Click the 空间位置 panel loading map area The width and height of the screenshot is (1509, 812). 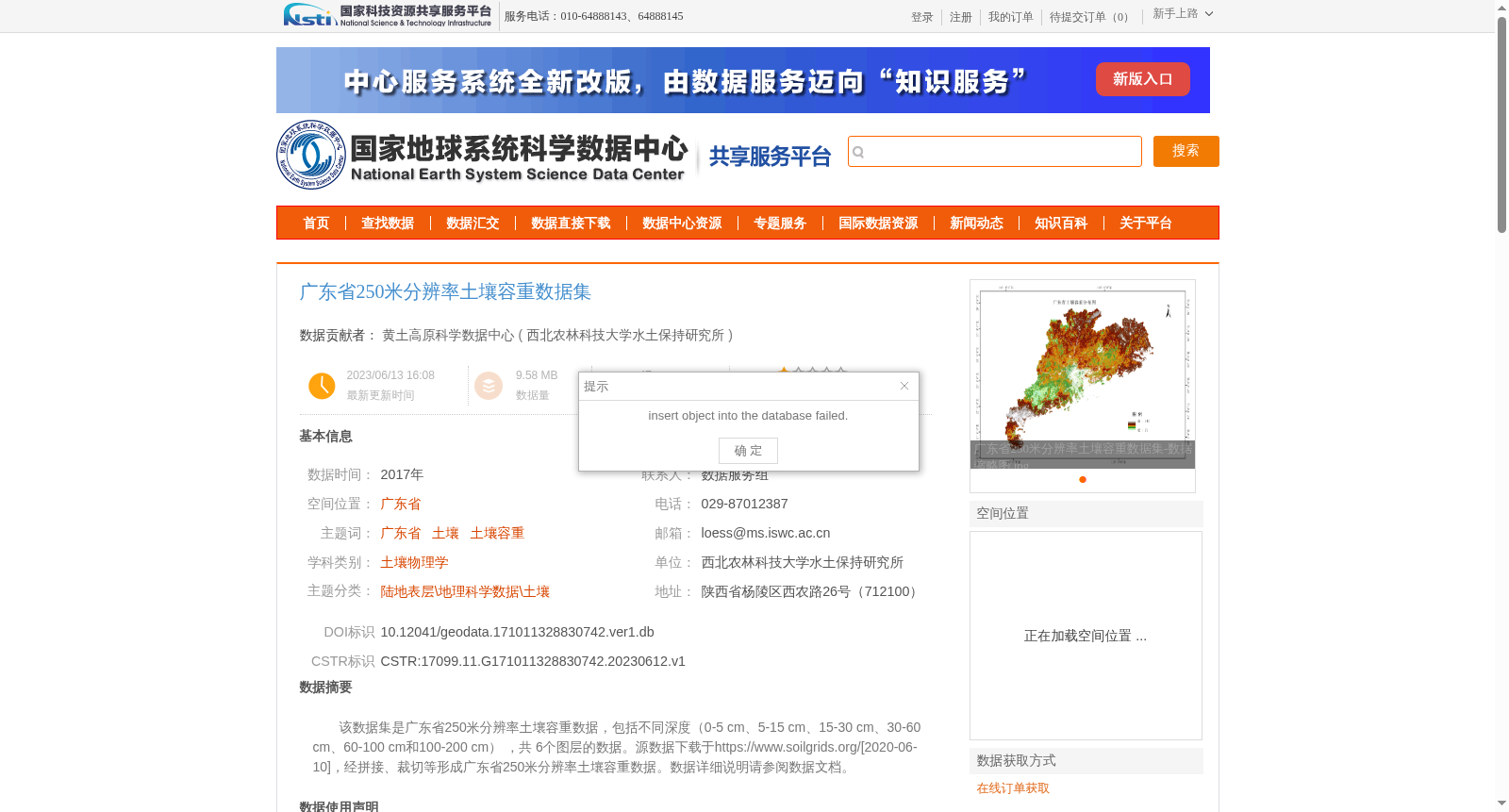1086,636
